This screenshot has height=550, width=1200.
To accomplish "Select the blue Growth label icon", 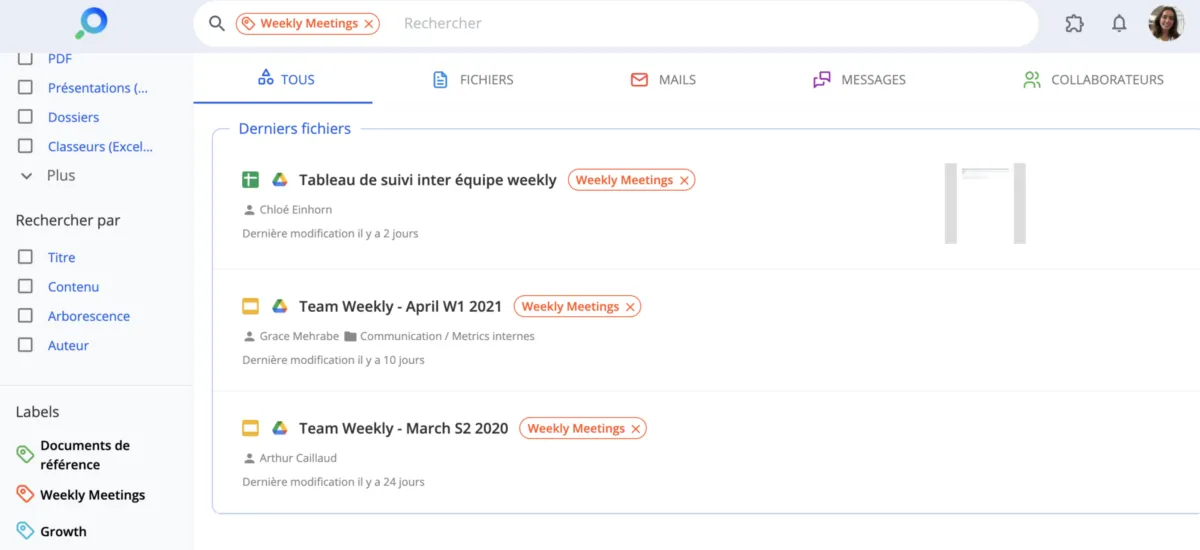I will coord(25,531).
